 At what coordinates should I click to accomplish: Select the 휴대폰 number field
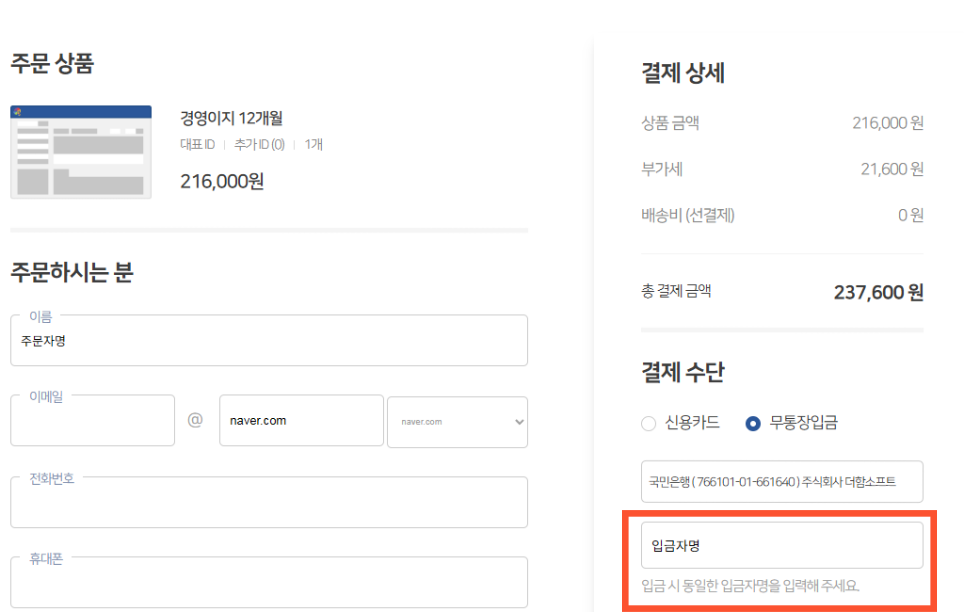point(268,583)
